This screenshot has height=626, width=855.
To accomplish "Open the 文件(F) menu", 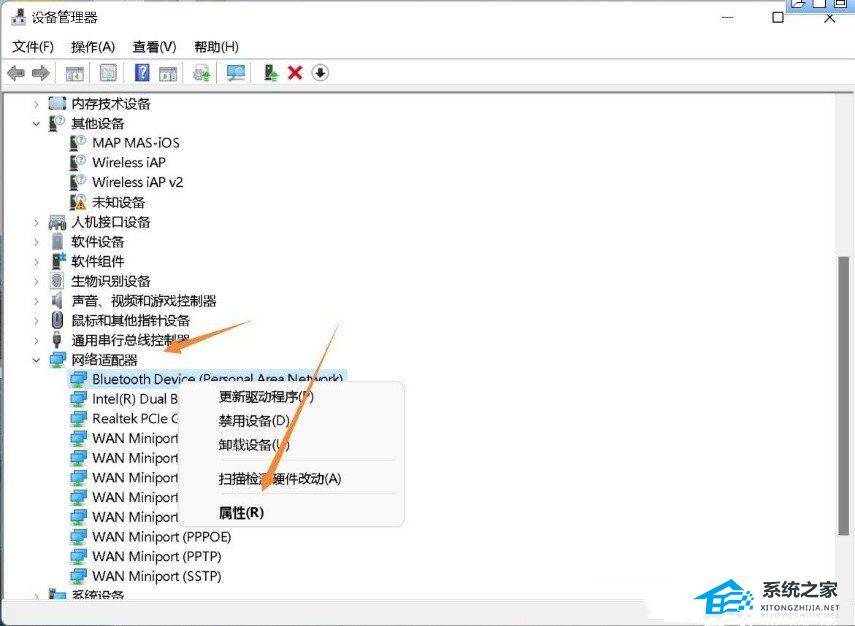I will 33,47.
